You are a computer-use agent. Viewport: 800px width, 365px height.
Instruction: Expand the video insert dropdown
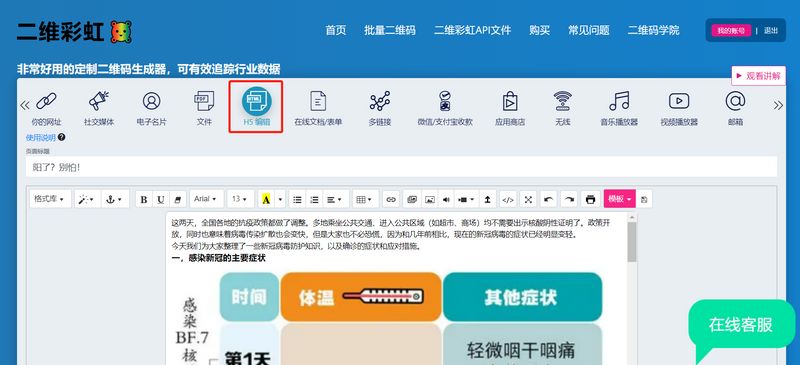pos(466,199)
